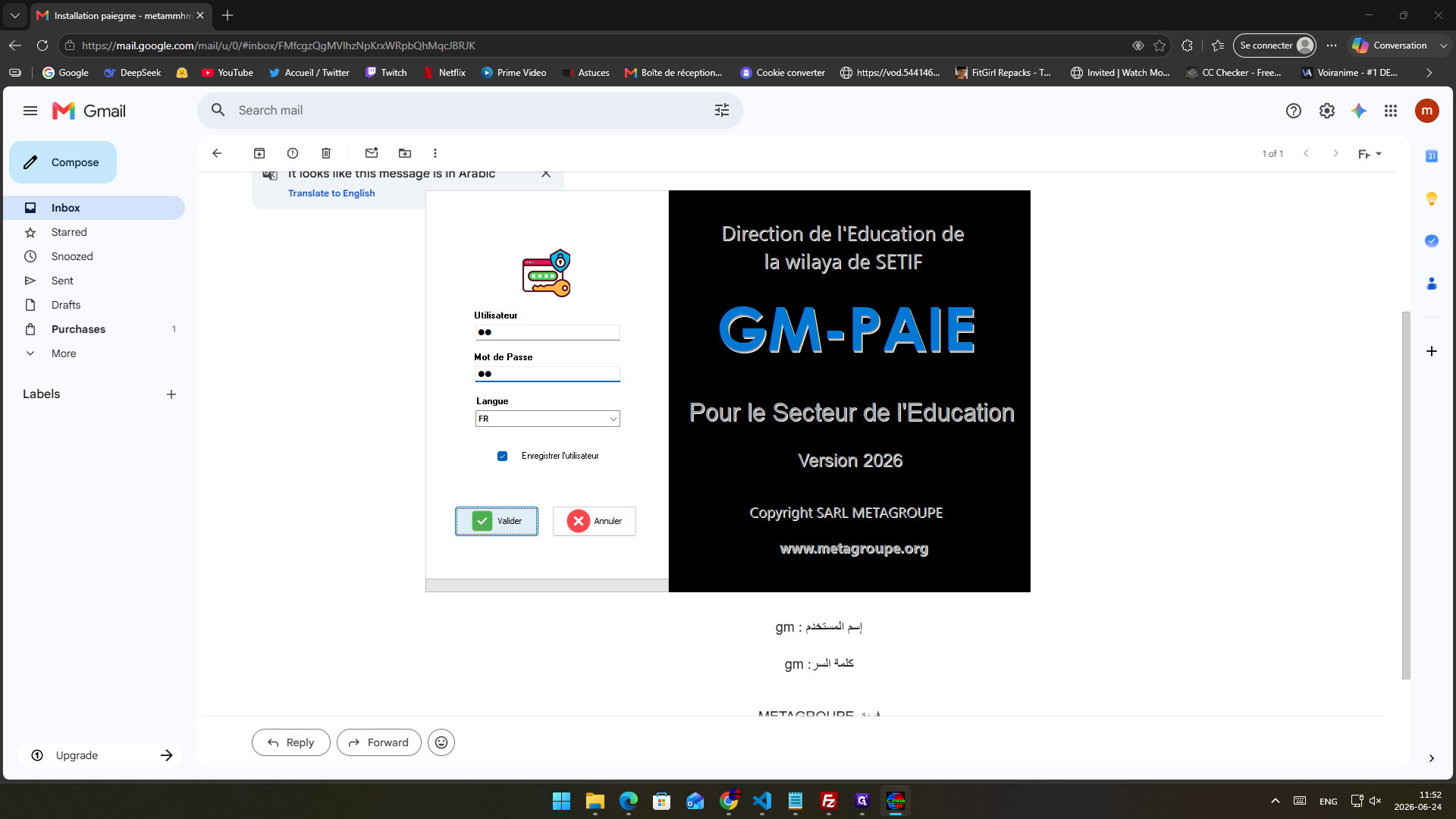Screen dimensions: 1456x819
Task: Open Netflix bookmark
Action: 444,73
